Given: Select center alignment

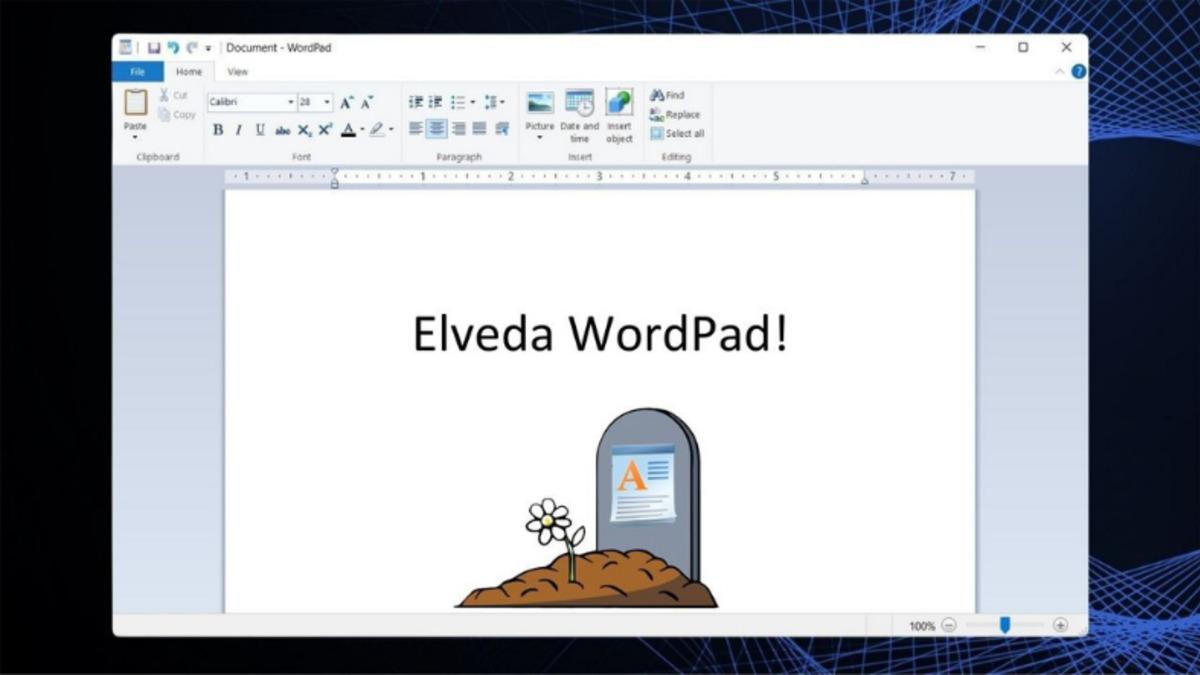Looking at the screenshot, I should tap(437, 128).
